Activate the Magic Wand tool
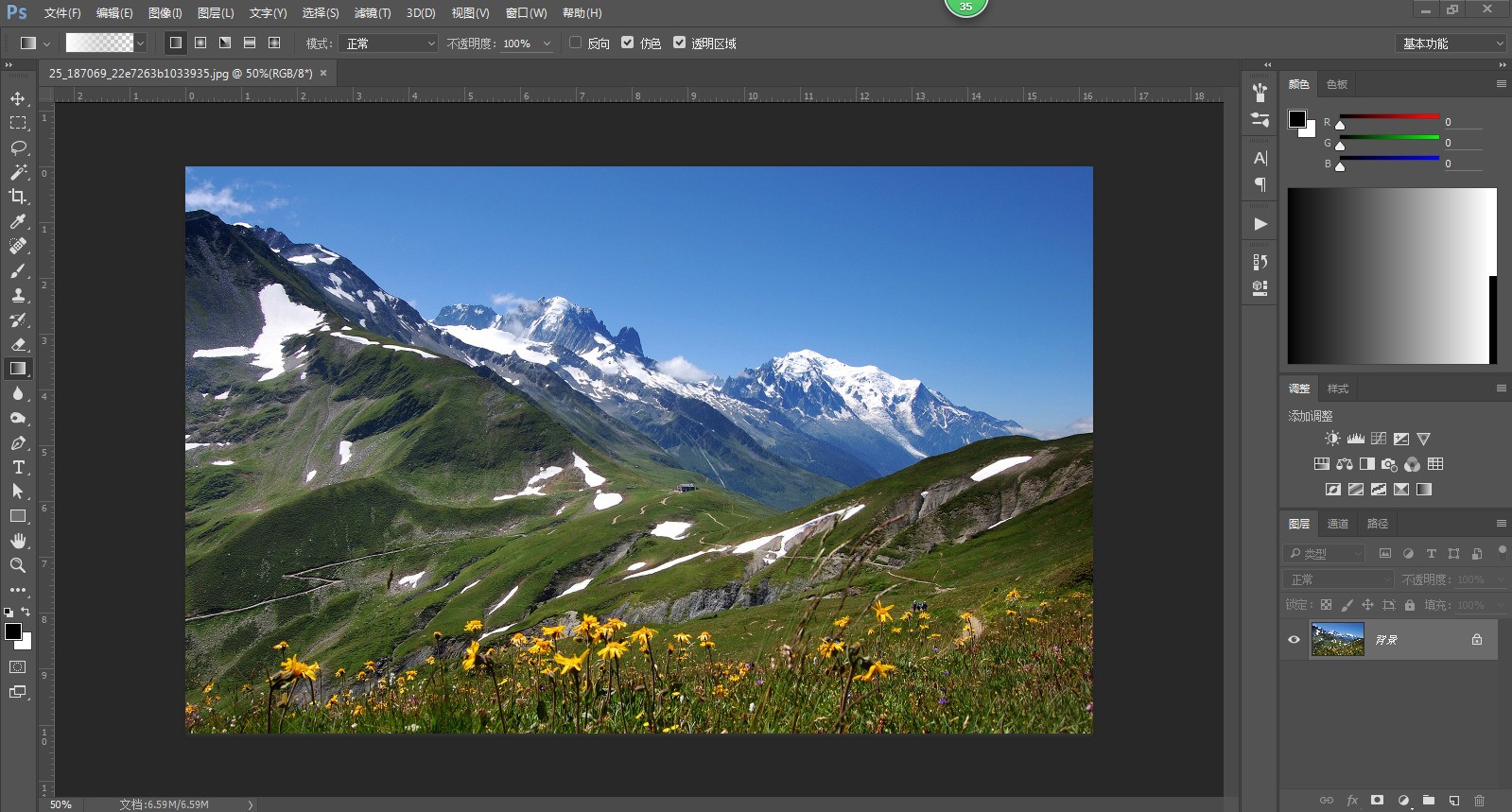The width and height of the screenshot is (1512, 812). (x=18, y=172)
